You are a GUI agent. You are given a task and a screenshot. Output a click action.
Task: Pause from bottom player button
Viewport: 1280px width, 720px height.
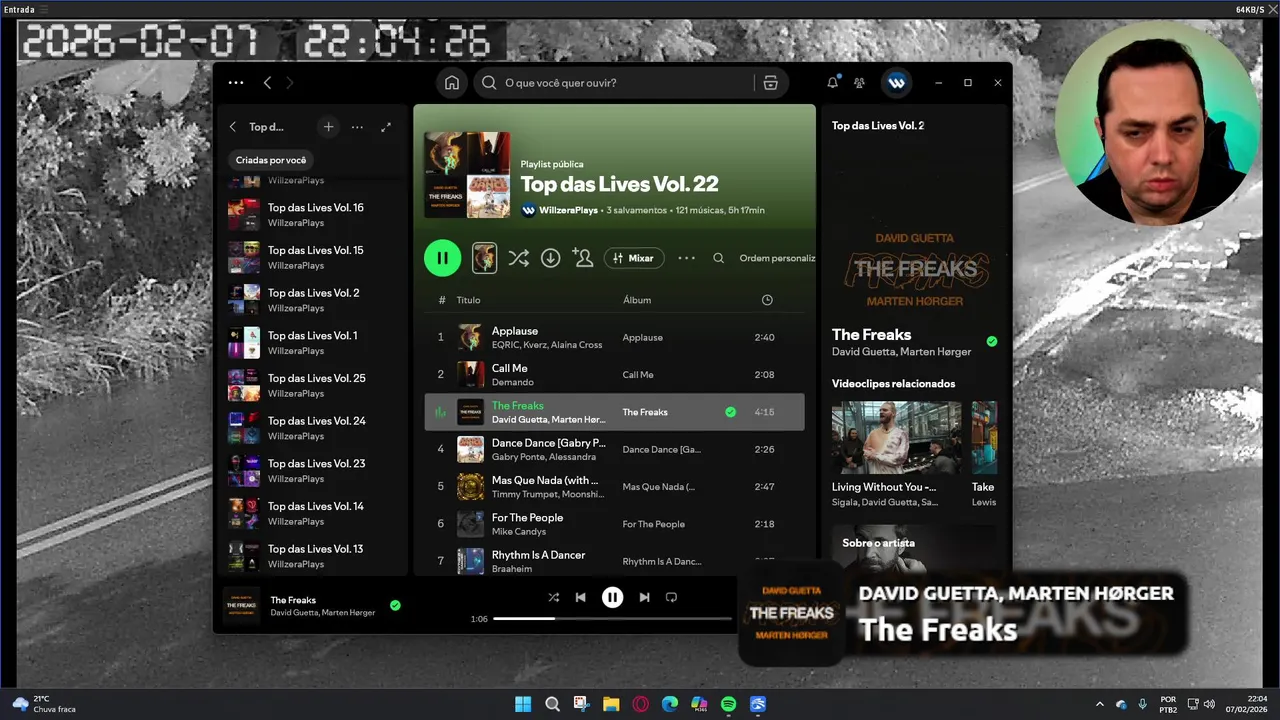(x=612, y=597)
